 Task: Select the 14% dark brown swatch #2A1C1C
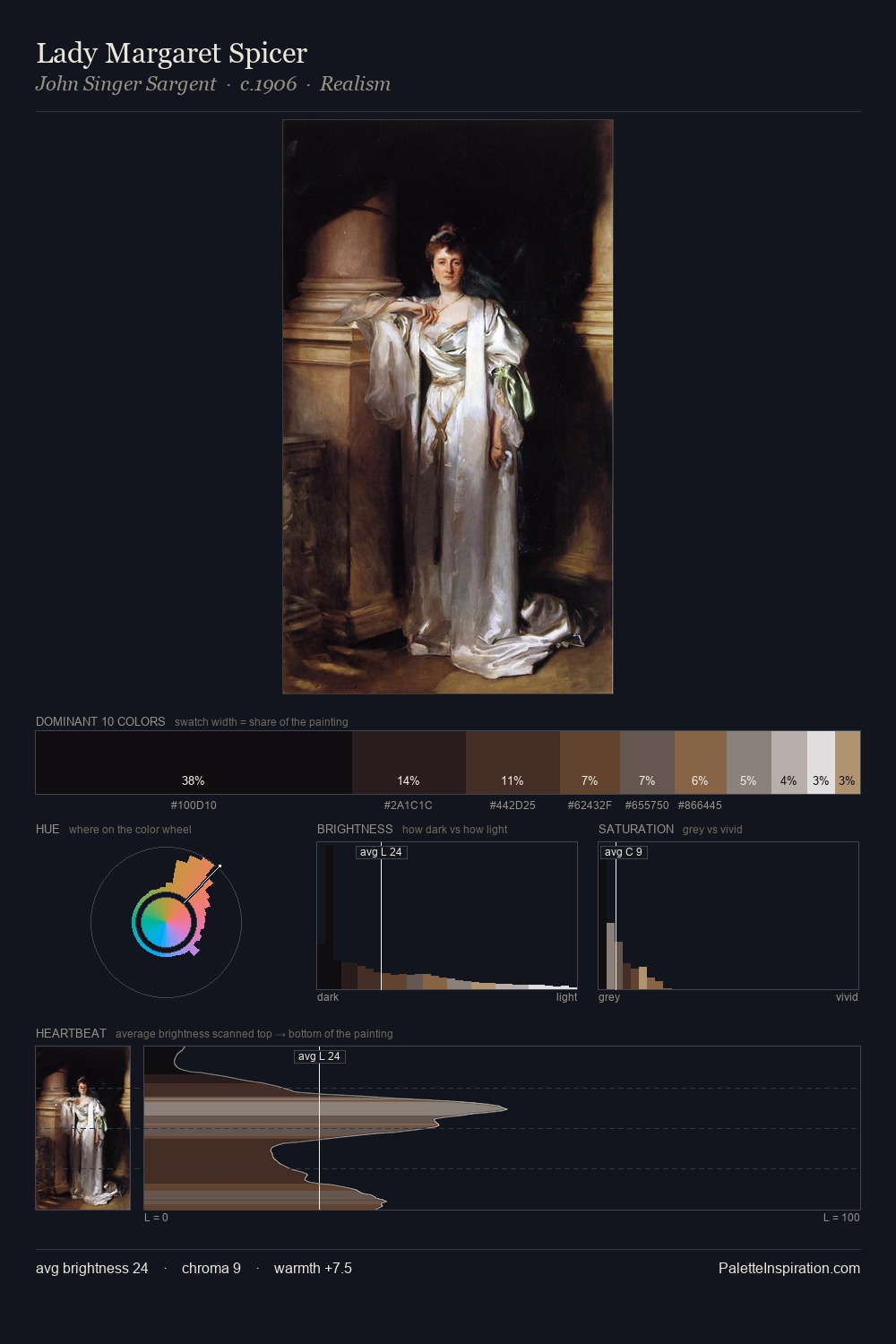[x=409, y=762]
